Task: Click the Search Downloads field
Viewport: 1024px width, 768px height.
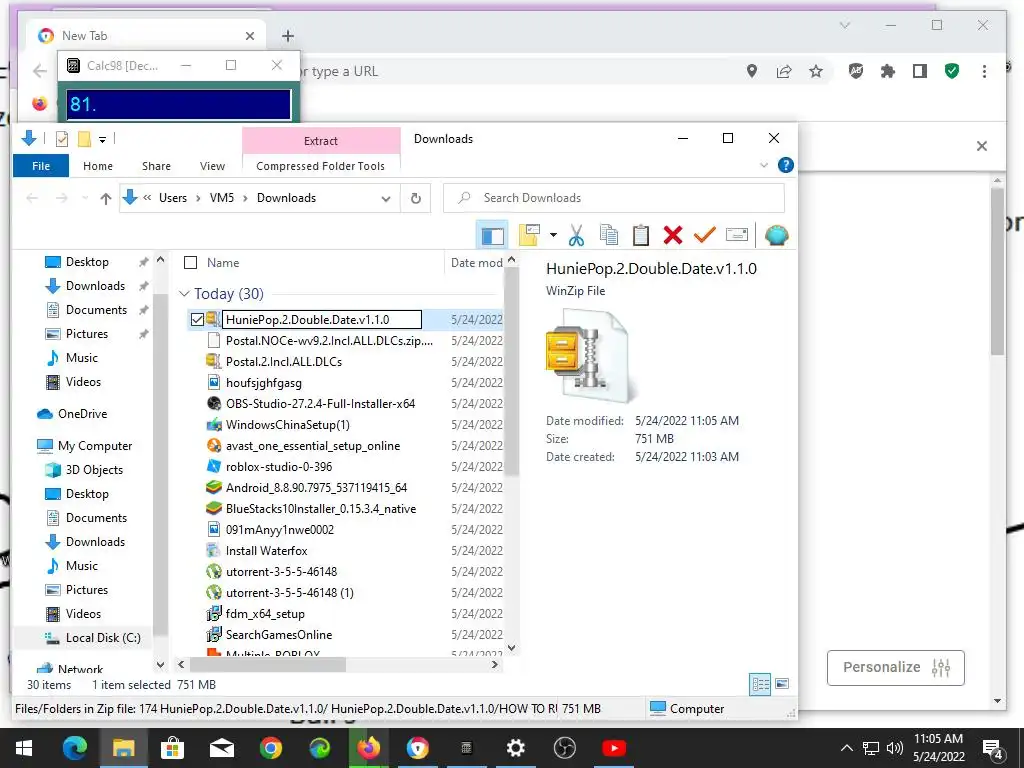Action: pos(614,198)
